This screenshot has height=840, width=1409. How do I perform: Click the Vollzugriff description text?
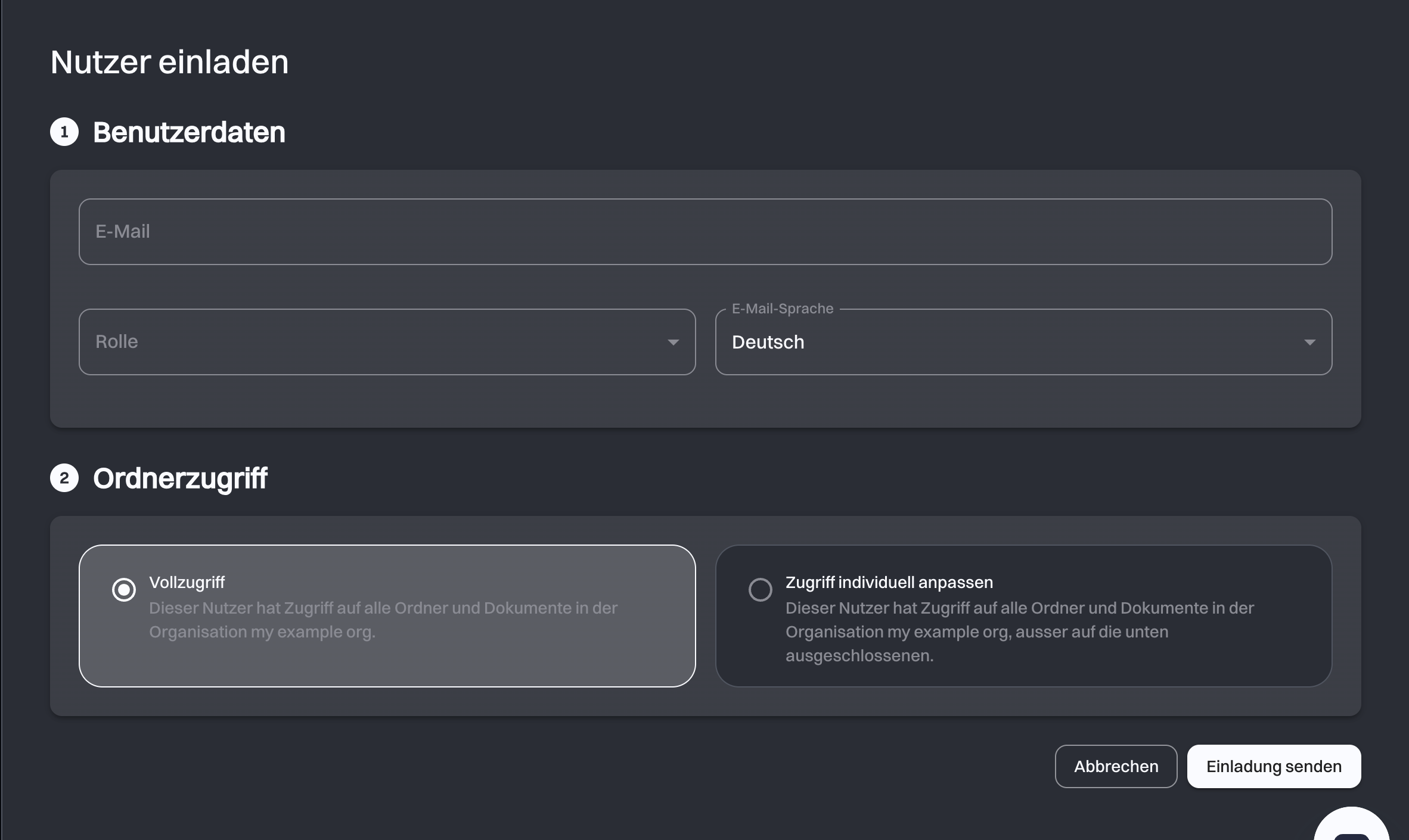point(383,620)
